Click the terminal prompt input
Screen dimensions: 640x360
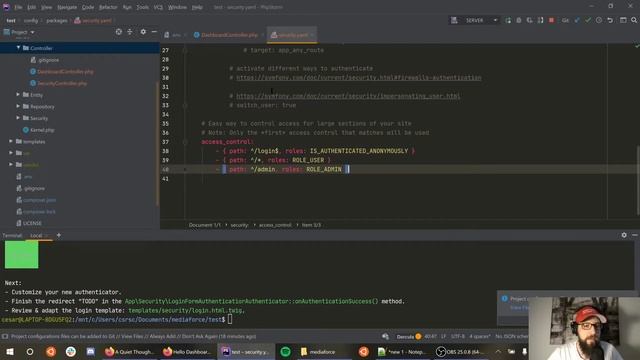(230, 319)
